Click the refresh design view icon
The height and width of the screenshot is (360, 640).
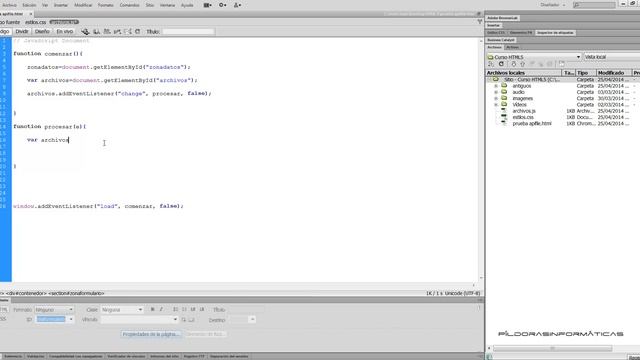click(x=138, y=31)
